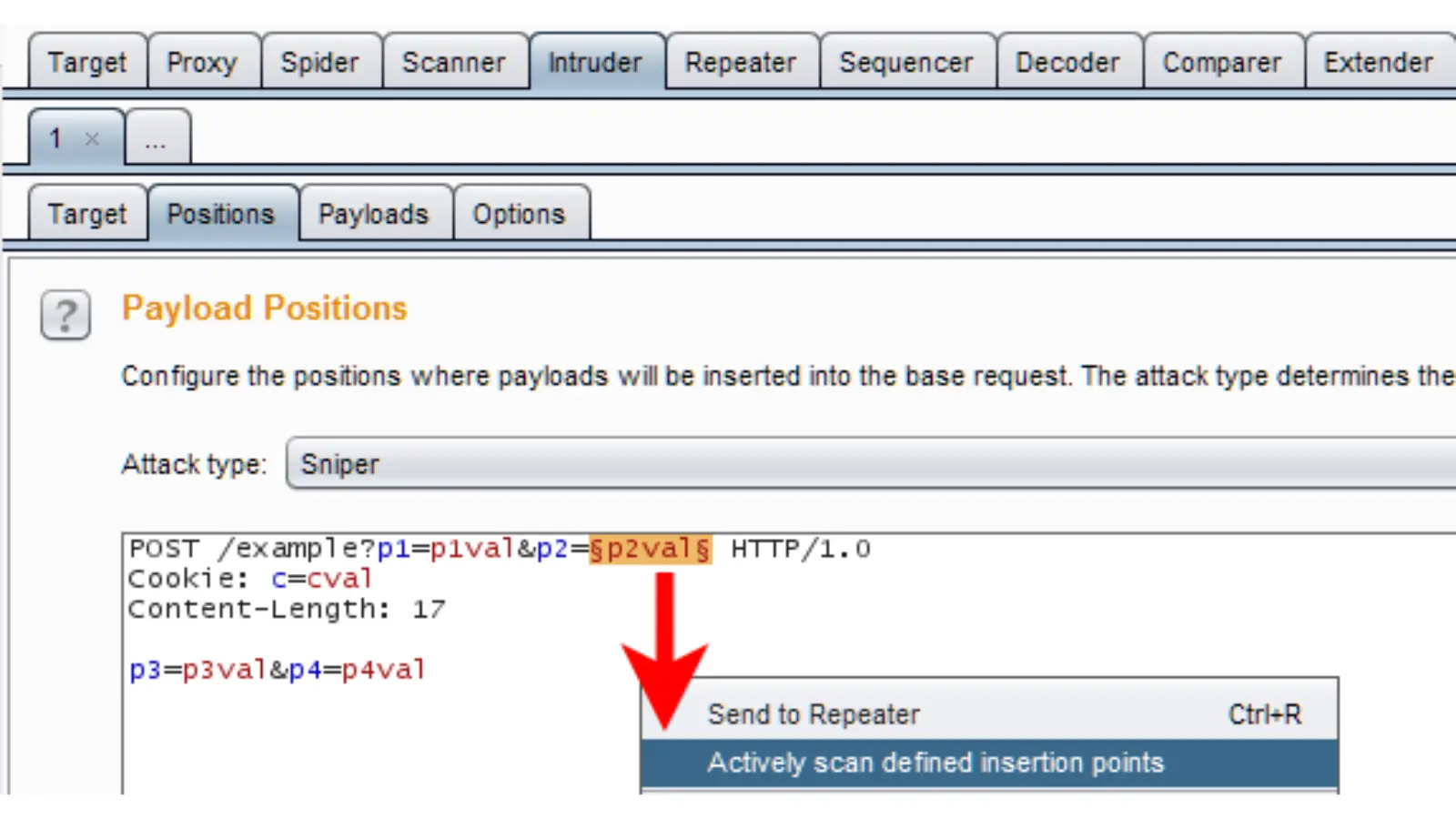Open the Intruder Payloads sub-tab

point(373,215)
